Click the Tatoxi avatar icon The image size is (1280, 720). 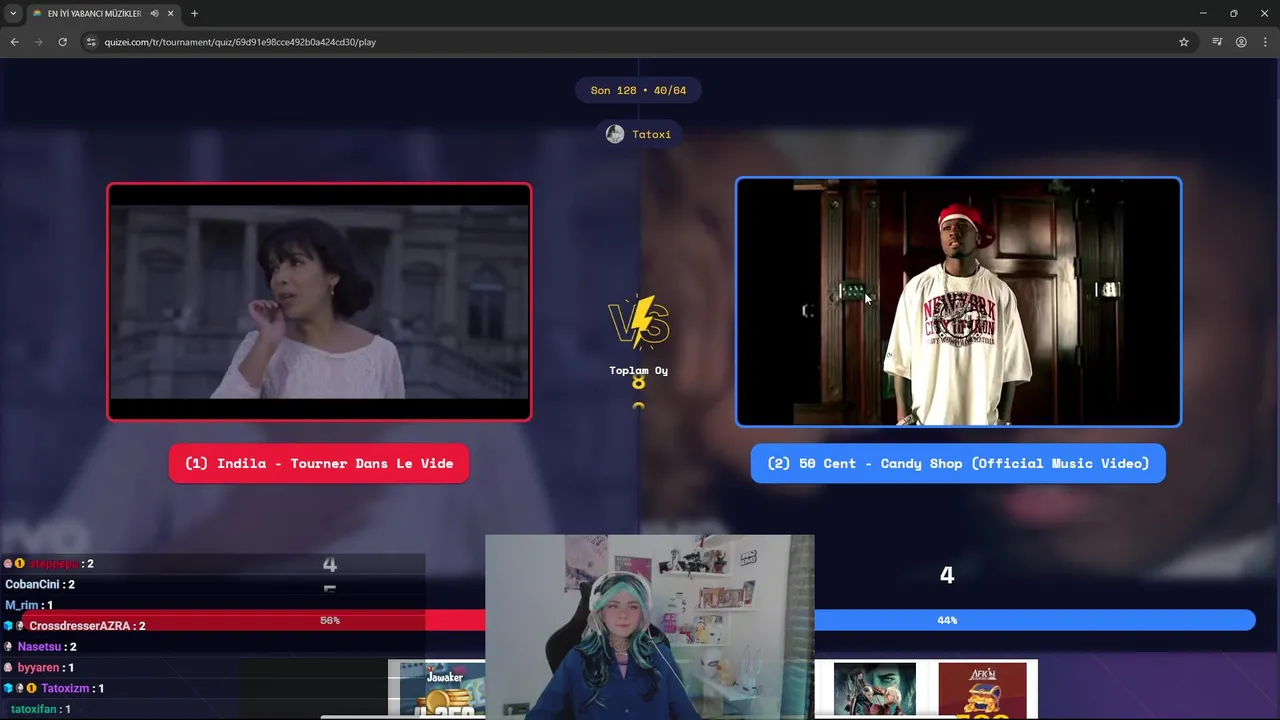coord(615,134)
